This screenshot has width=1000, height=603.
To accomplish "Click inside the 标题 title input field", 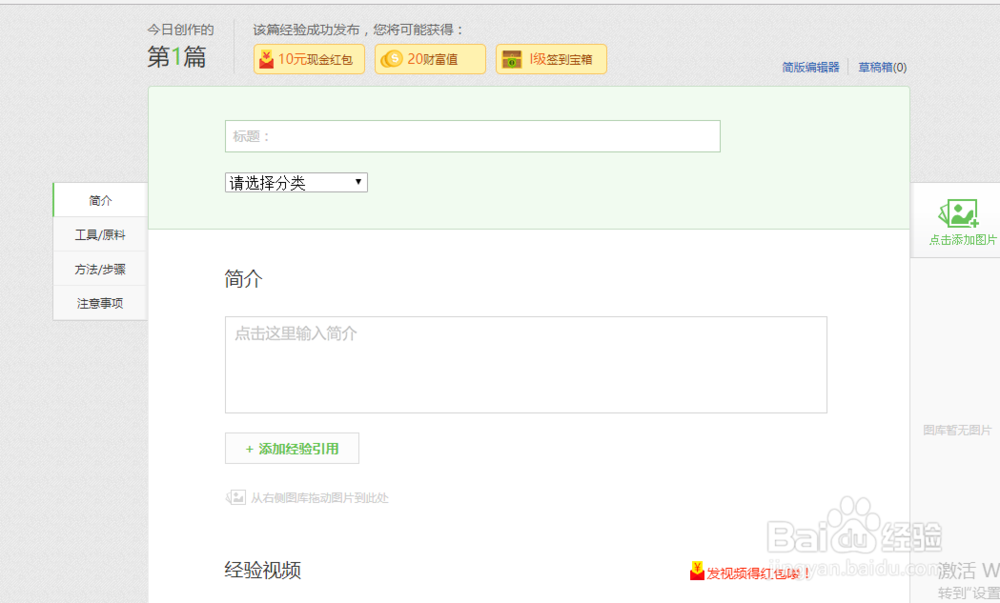I will pyautogui.click(x=472, y=136).
